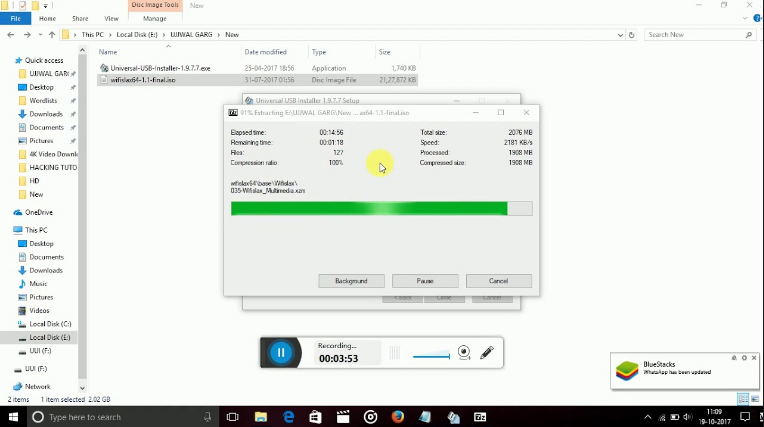Open the recent locations dropdown arrow
This screenshot has width=764, height=427.
click(40, 35)
